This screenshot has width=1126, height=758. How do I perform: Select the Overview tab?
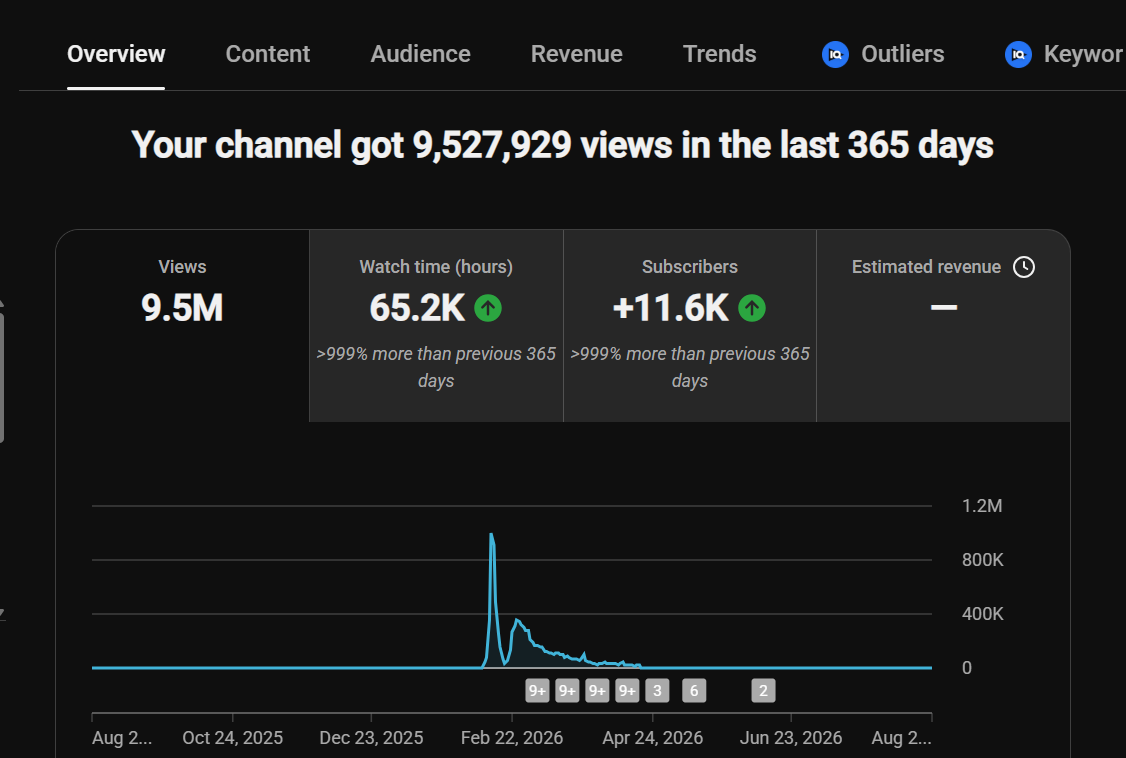116,54
